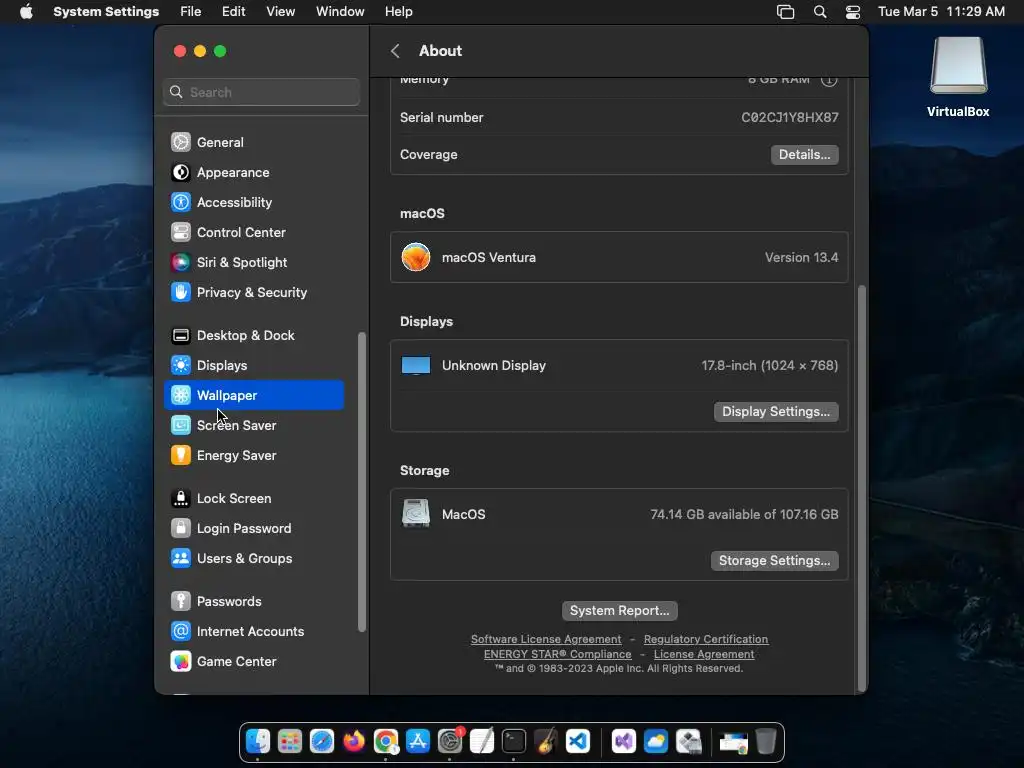The width and height of the screenshot is (1024, 768).
Task: Open Finder from the Dock
Action: click(x=258, y=741)
